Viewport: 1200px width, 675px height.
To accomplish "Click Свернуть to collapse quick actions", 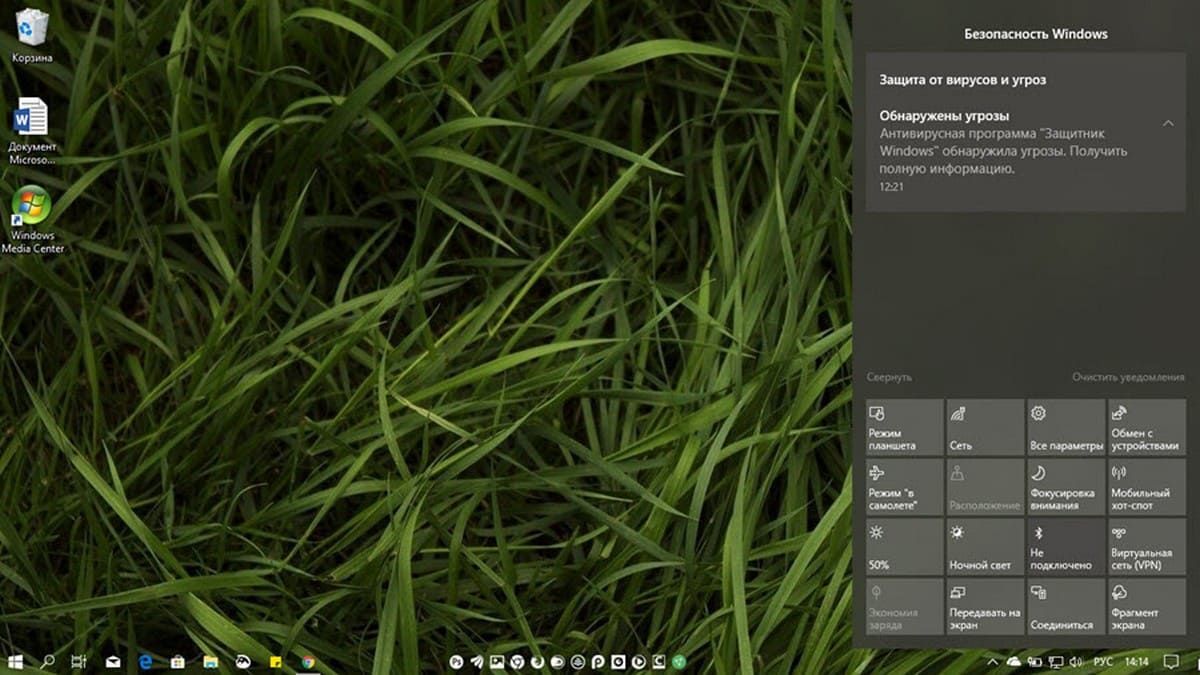I will point(890,377).
